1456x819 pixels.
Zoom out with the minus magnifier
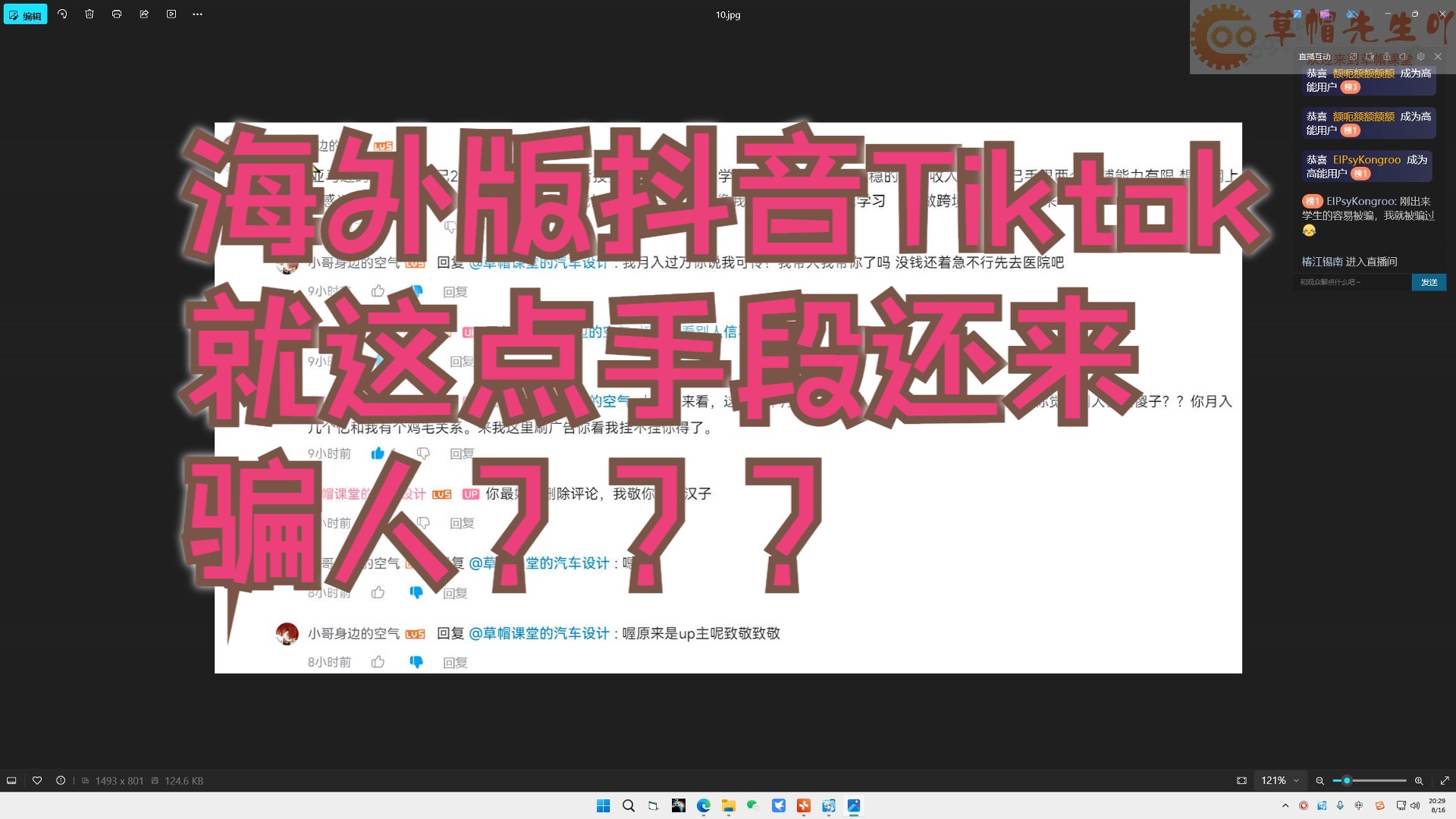point(1319,780)
